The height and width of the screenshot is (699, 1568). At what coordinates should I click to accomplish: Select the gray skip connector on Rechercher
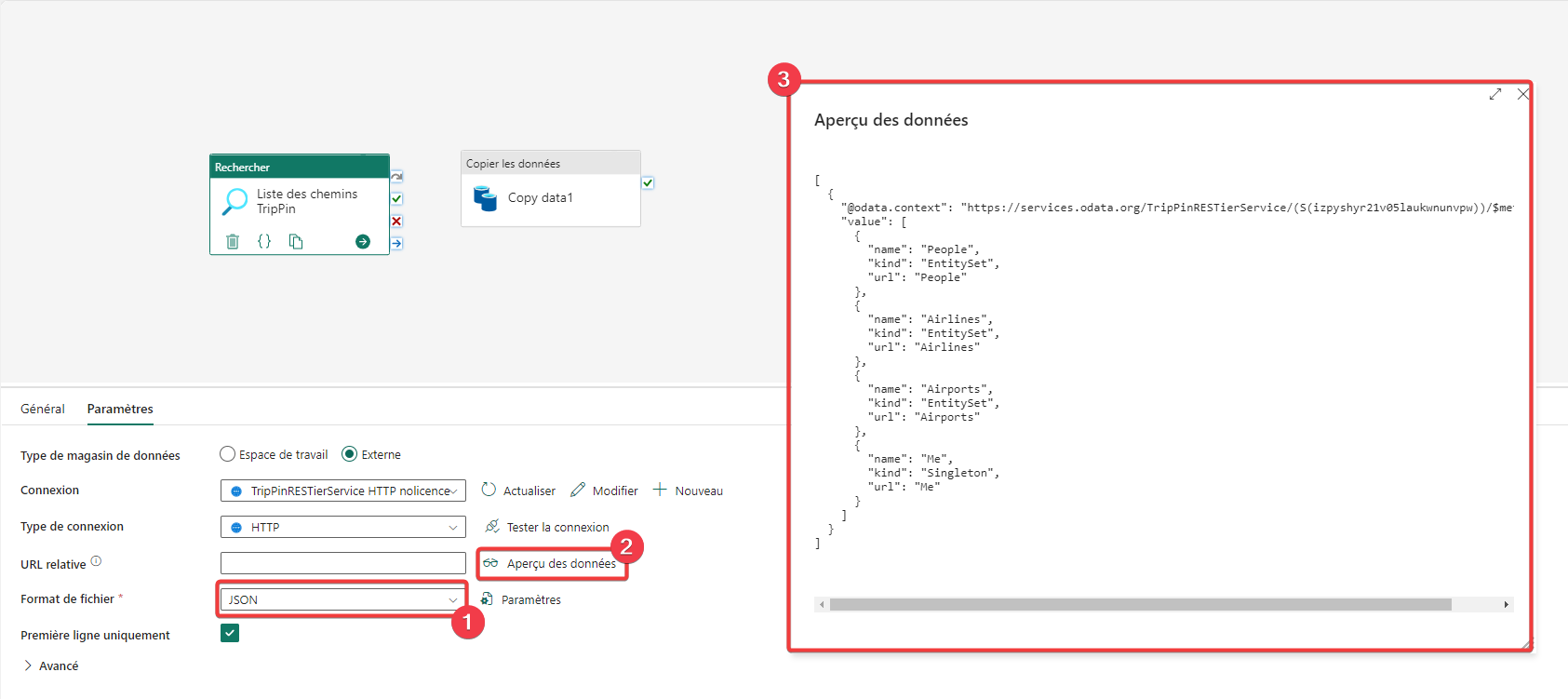tap(396, 176)
